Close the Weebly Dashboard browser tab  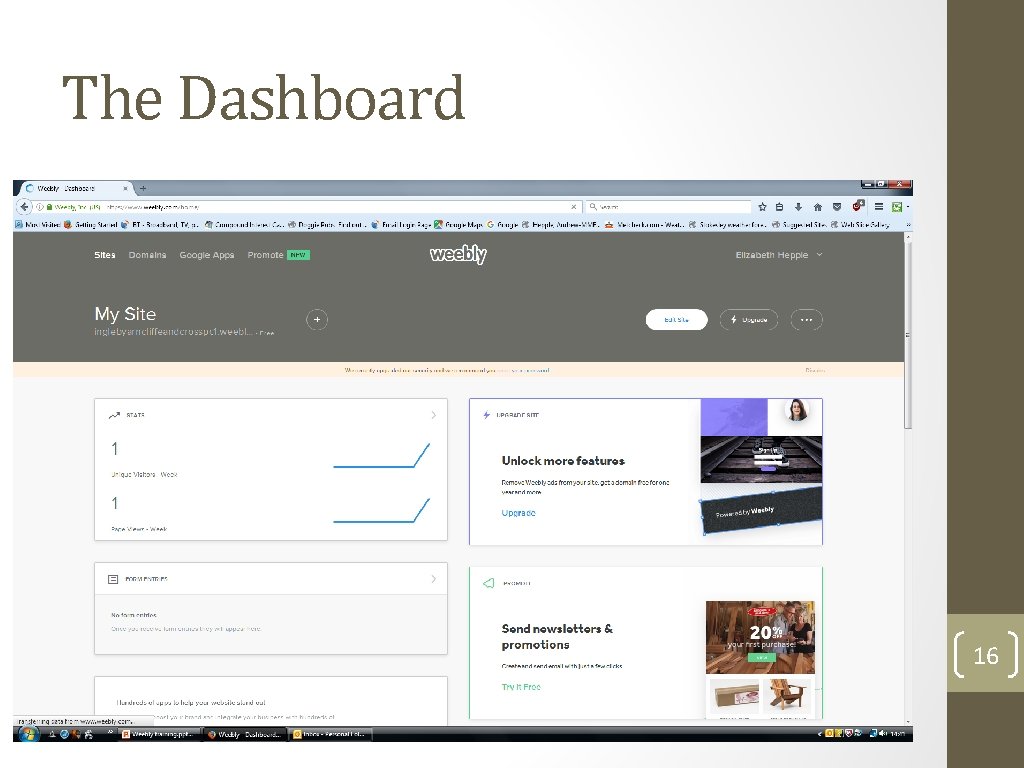(125, 188)
